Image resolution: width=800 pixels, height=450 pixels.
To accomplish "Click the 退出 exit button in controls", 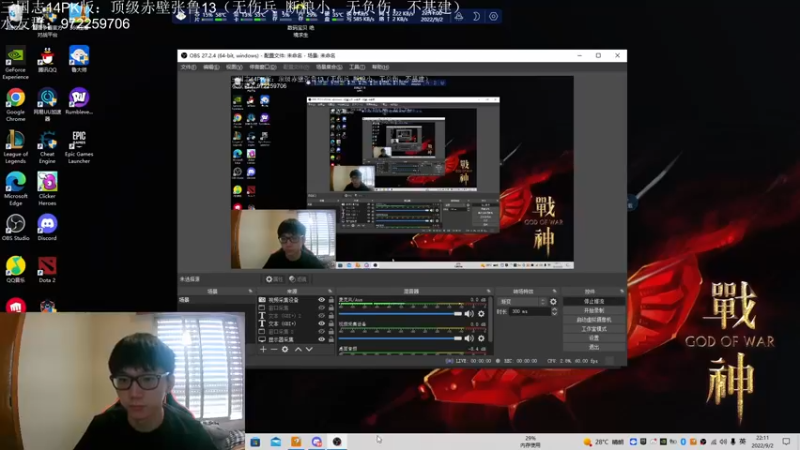I will tap(594, 347).
